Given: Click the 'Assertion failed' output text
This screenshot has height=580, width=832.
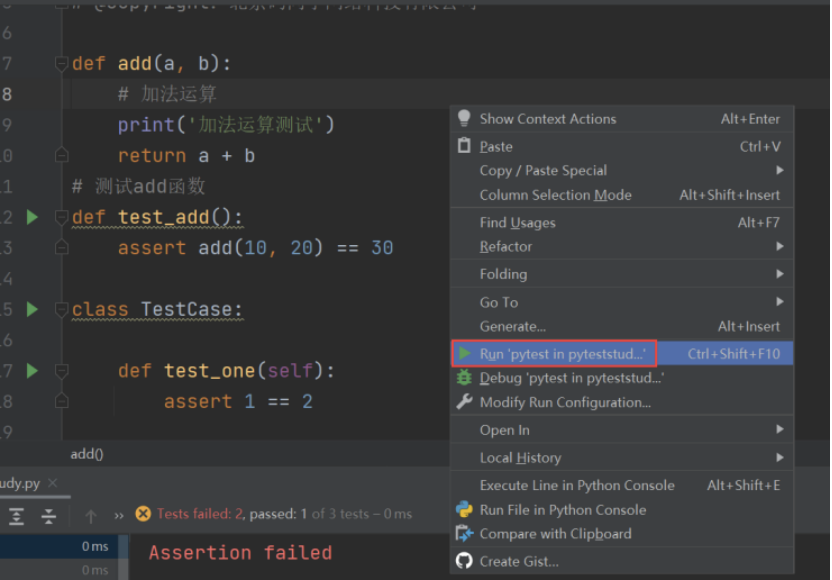Looking at the screenshot, I should [240, 552].
